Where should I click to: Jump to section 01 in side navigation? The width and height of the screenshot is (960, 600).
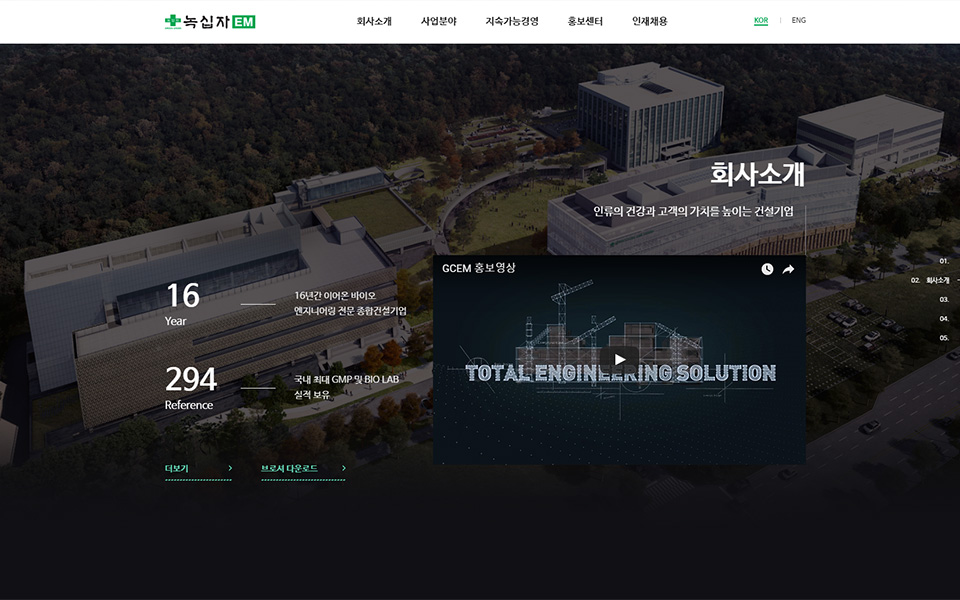(x=944, y=261)
